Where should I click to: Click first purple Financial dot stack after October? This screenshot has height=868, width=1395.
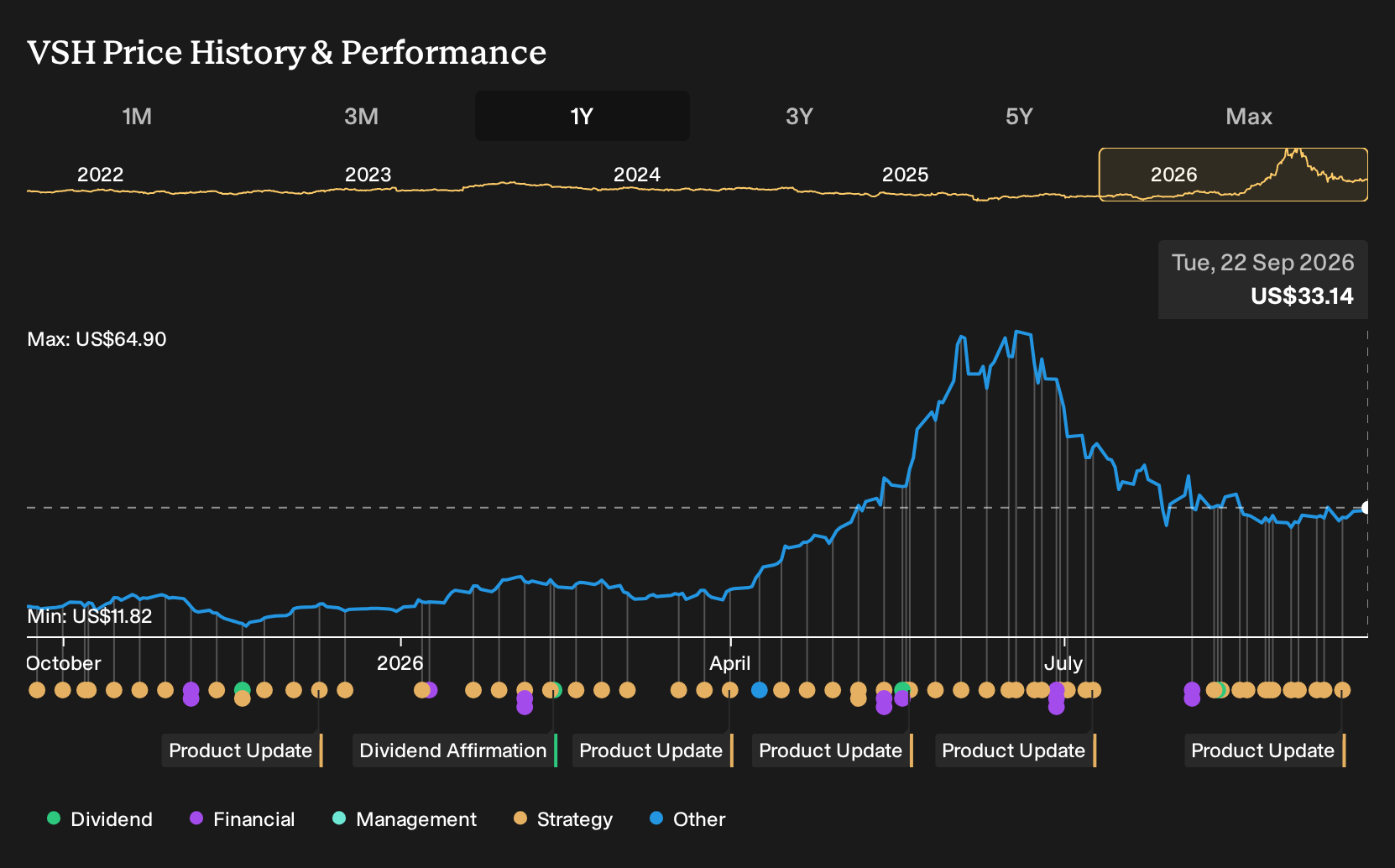click(191, 694)
